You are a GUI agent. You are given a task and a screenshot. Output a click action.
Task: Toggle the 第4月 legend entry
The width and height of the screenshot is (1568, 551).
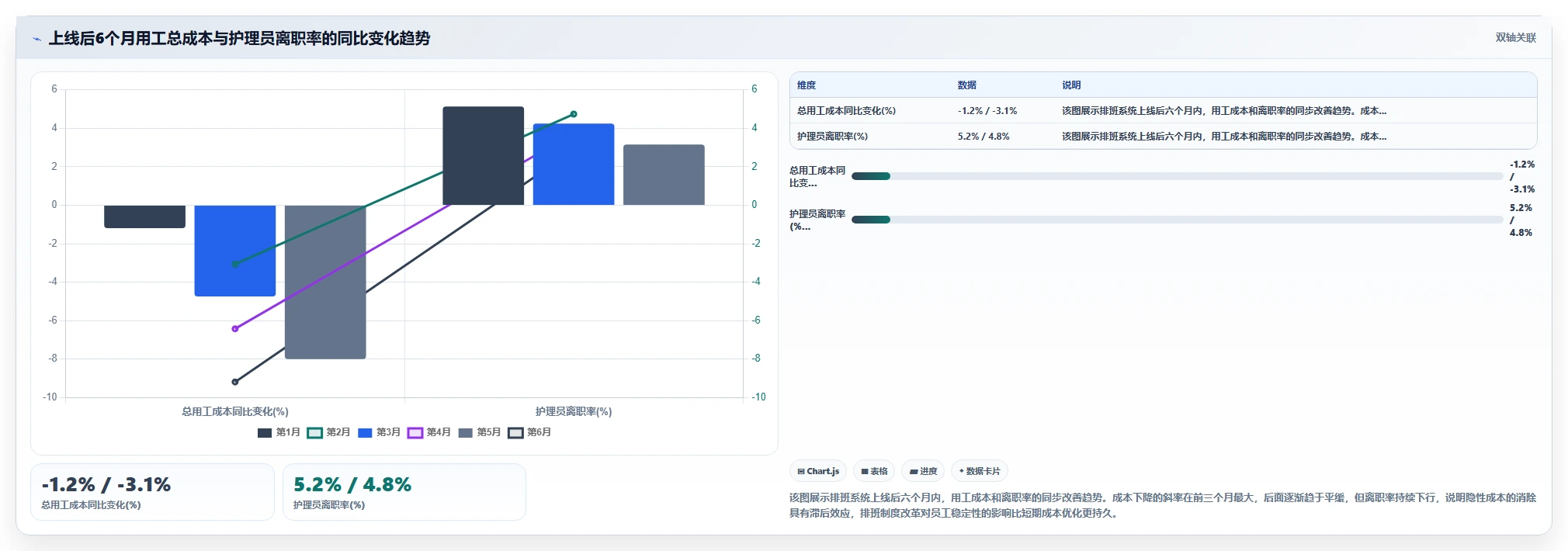click(428, 432)
